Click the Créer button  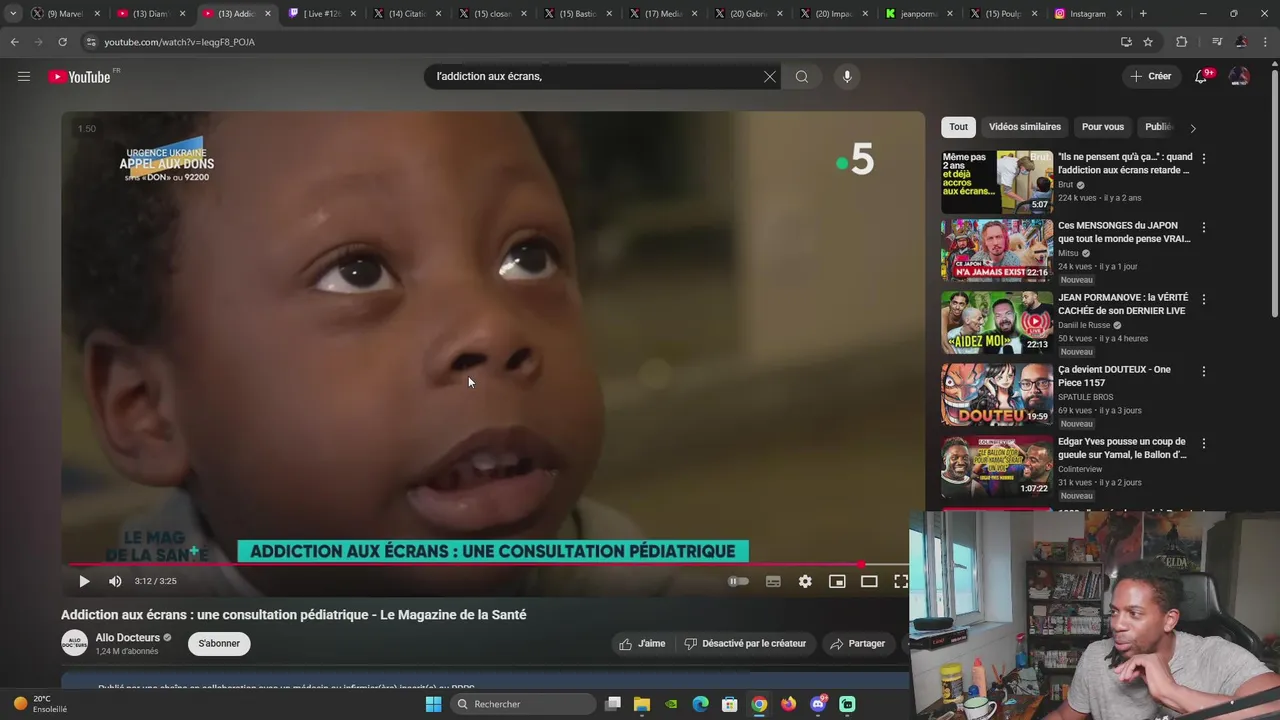pyautogui.click(x=1150, y=77)
